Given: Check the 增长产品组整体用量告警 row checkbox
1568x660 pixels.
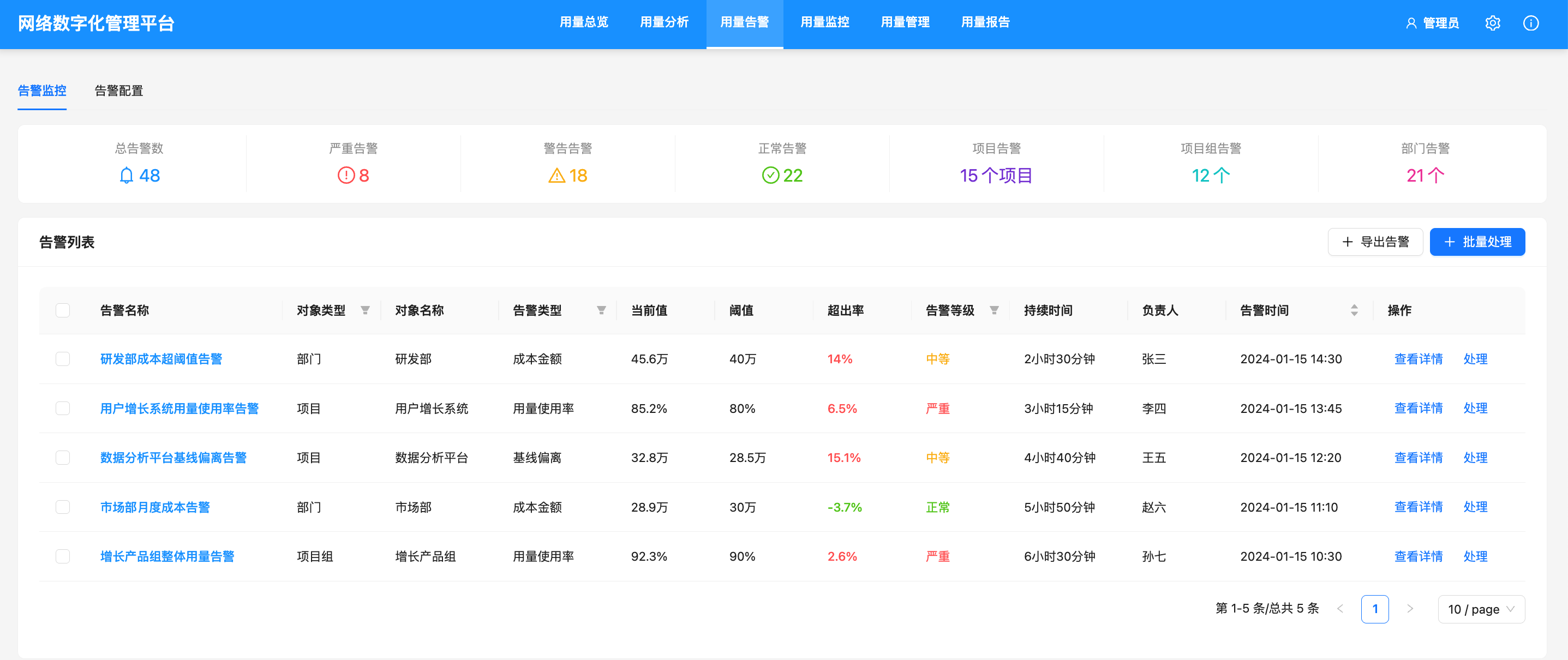Looking at the screenshot, I should pyautogui.click(x=63, y=556).
